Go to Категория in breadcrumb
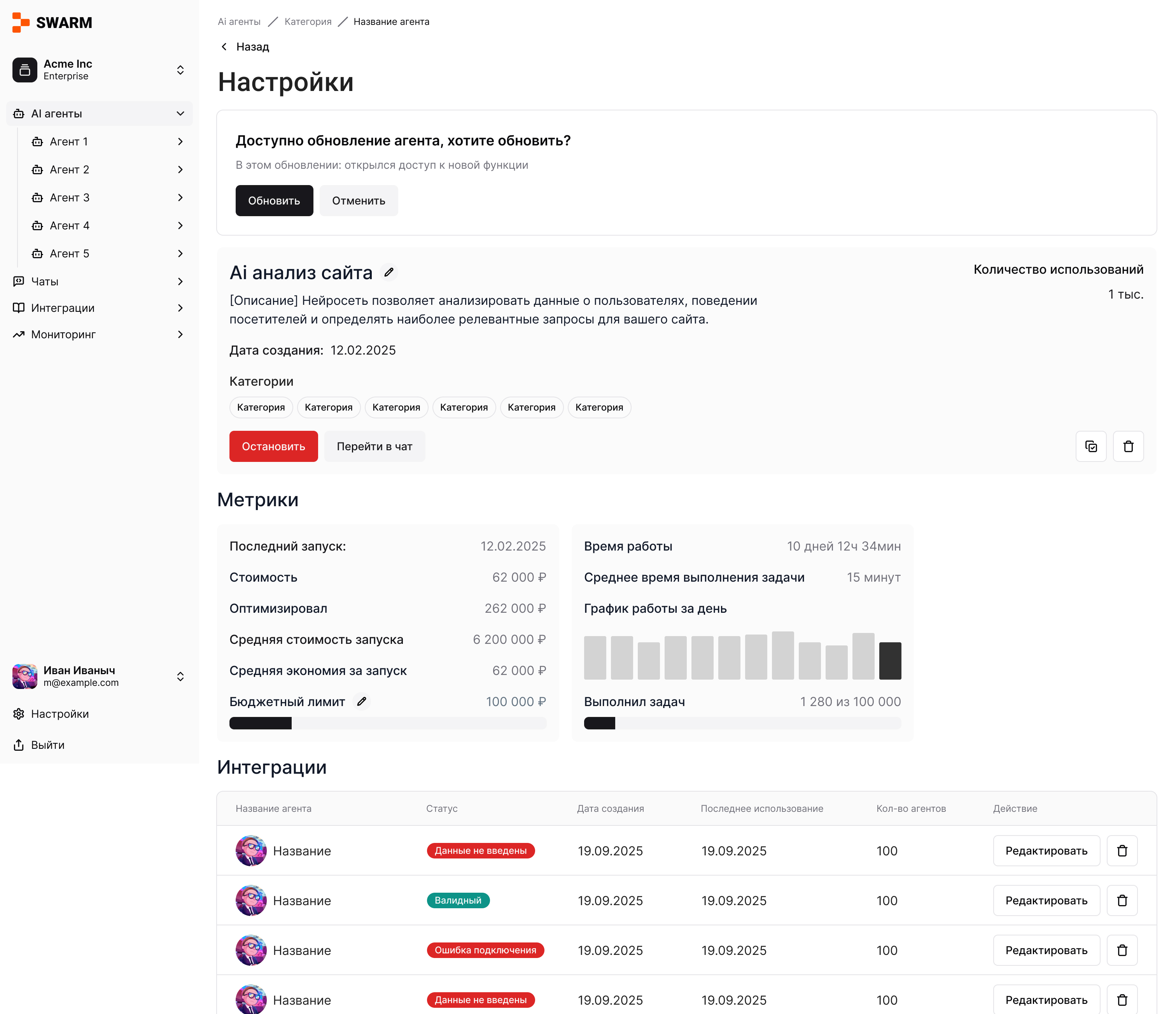 (308, 21)
